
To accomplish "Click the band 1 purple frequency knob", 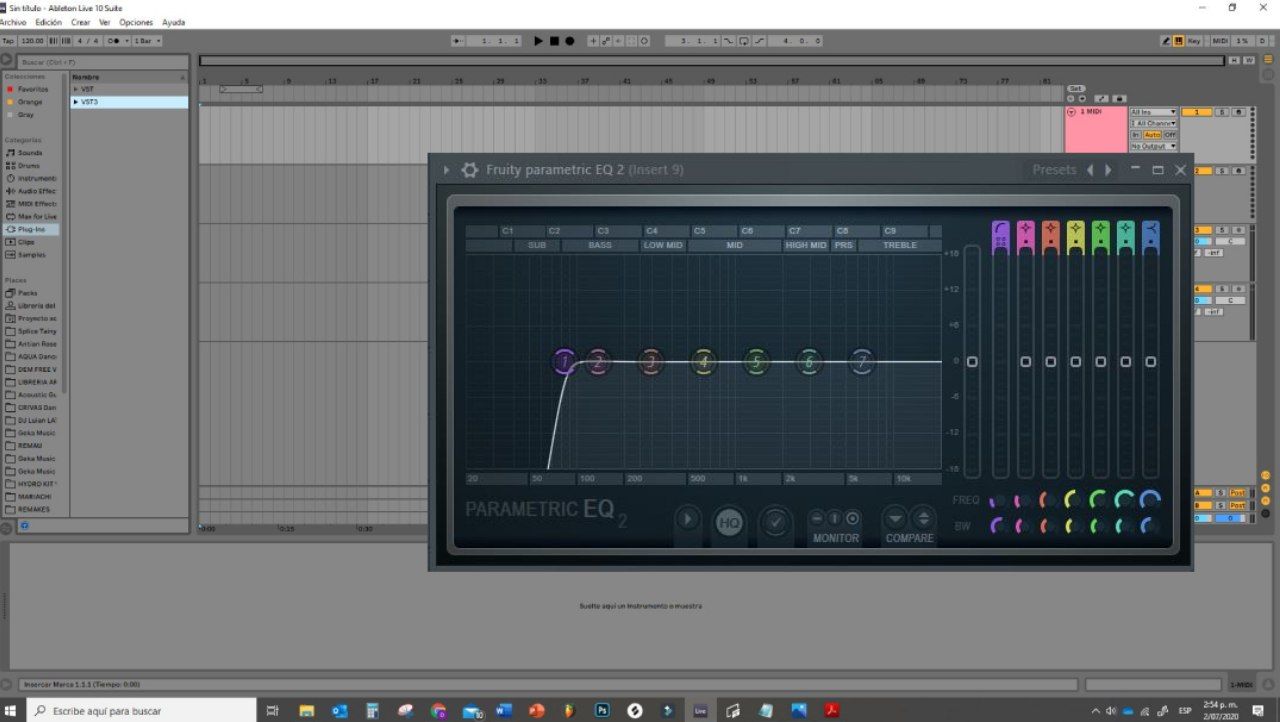I will click(x=998, y=500).
